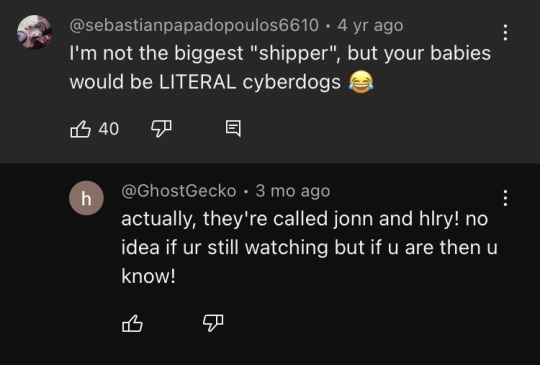This screenshot has width=540, height=365.
Task: Click the word 'cyberdogs' in the top comment
Action: (291, 83)
